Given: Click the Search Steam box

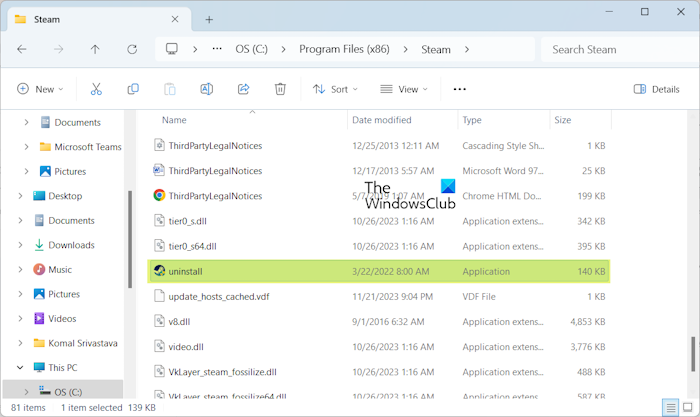Looking at the screenshot, I should pos(620,49).
